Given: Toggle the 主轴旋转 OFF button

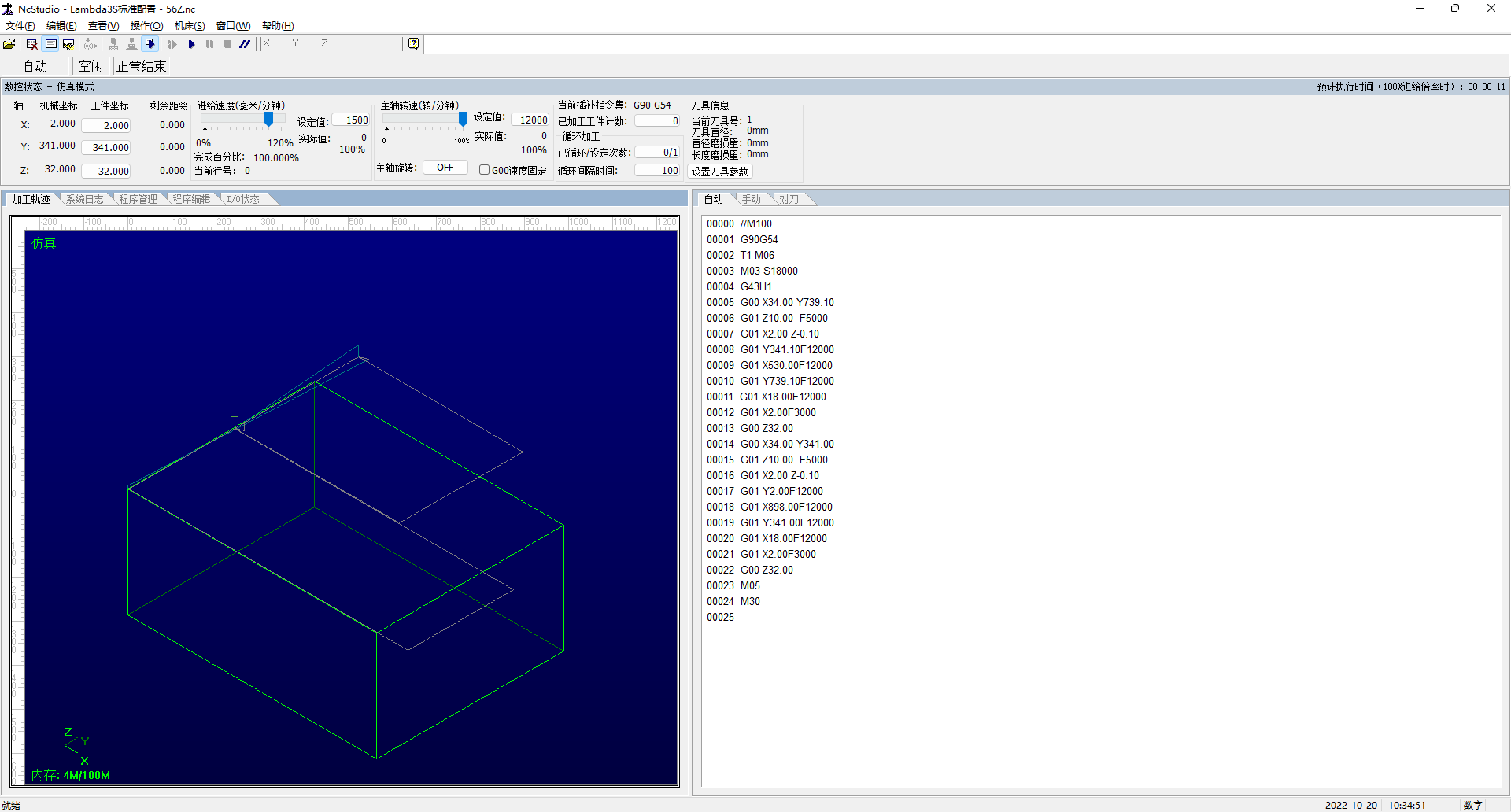Looking at the screenshot, I should (445, 168).
